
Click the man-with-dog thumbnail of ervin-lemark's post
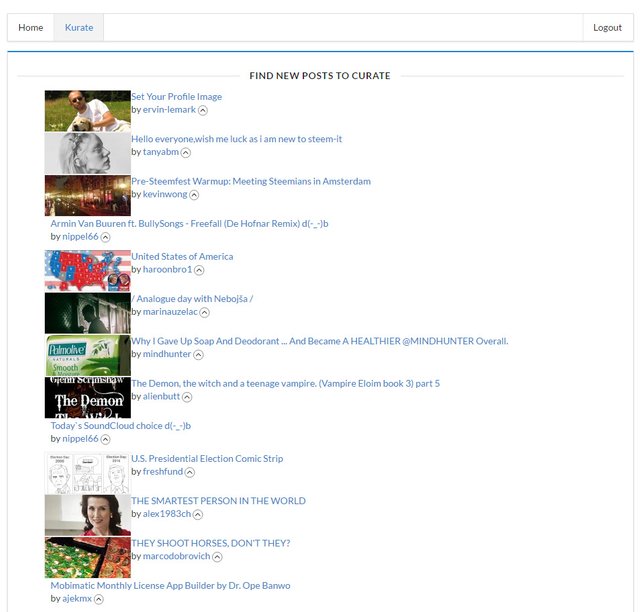coord(88,111)
